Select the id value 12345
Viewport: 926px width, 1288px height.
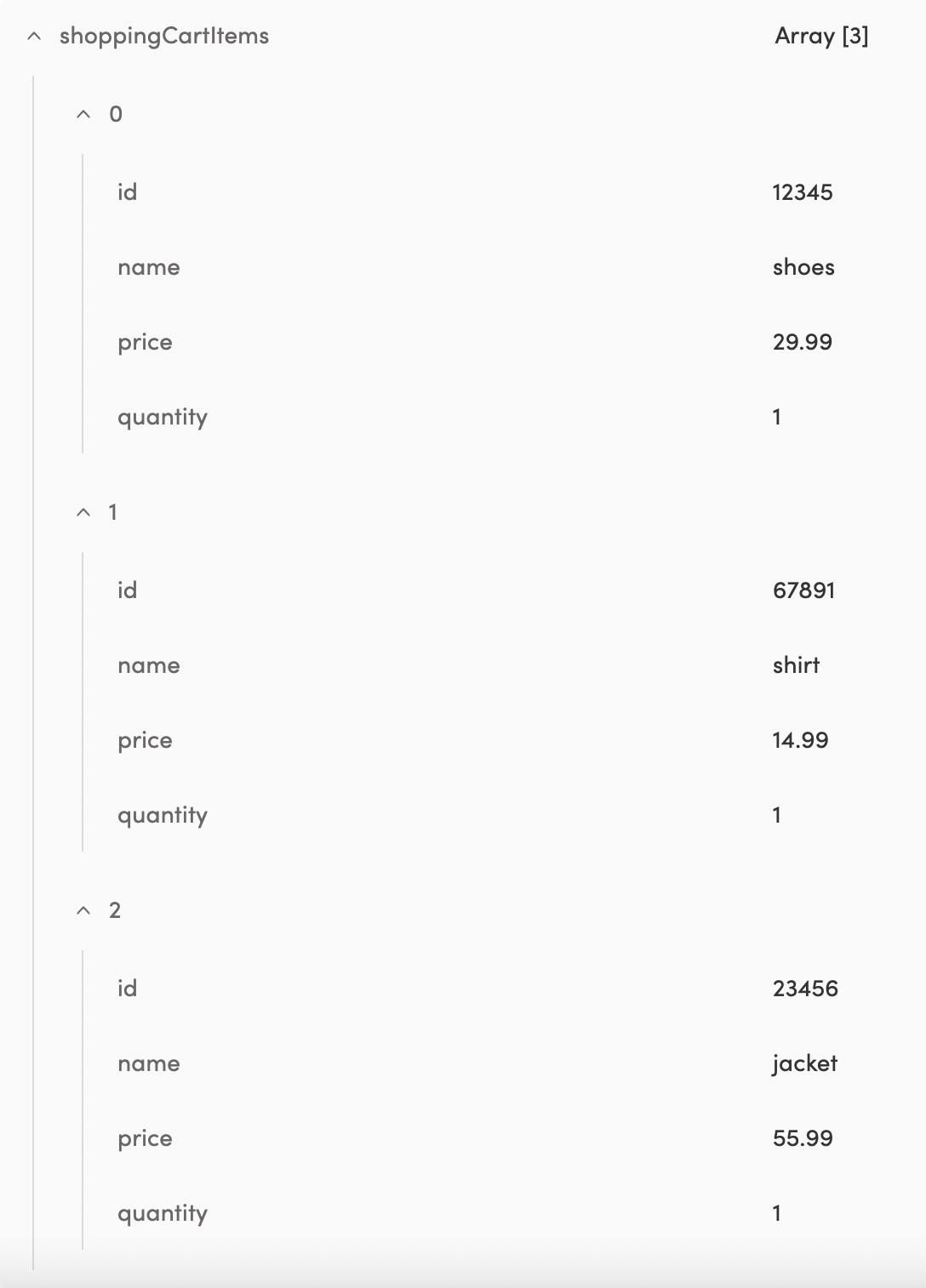(x=803, y=191)
